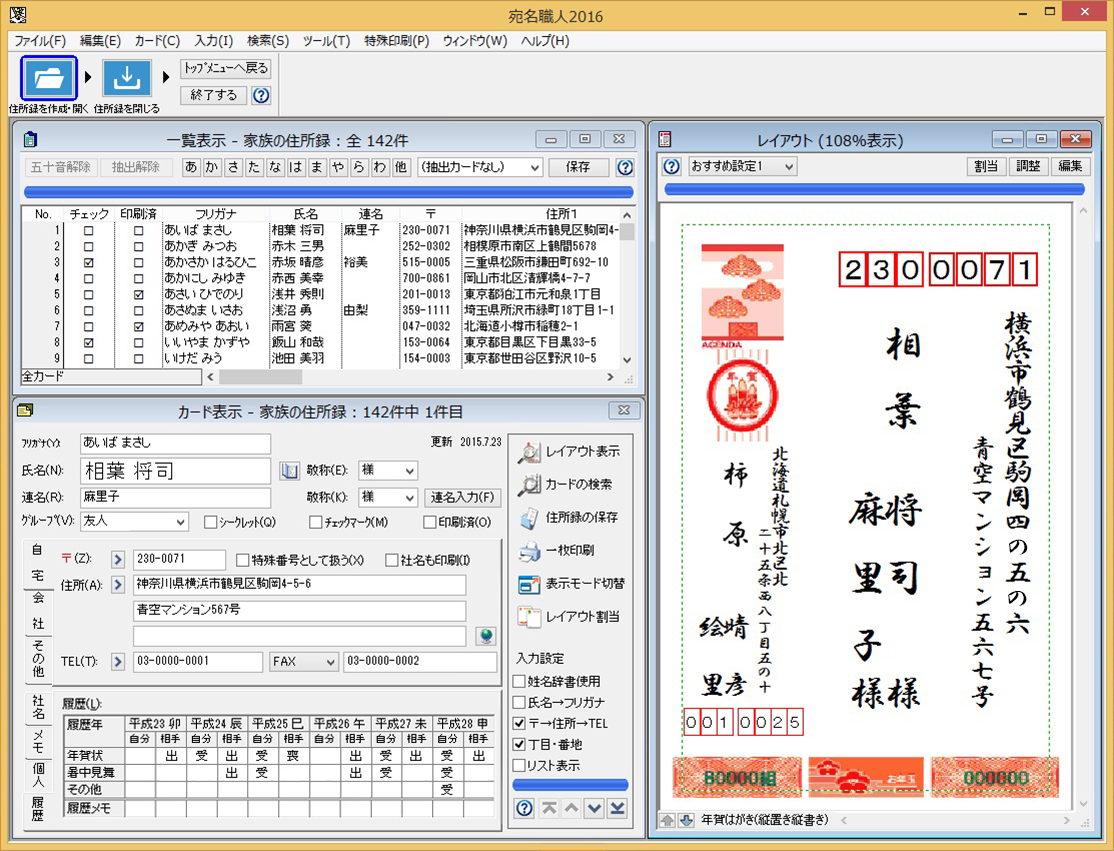
Task: Disable 〒→住所→TEL checkbox
Action: pyautogui.click(x=519, y=724)
